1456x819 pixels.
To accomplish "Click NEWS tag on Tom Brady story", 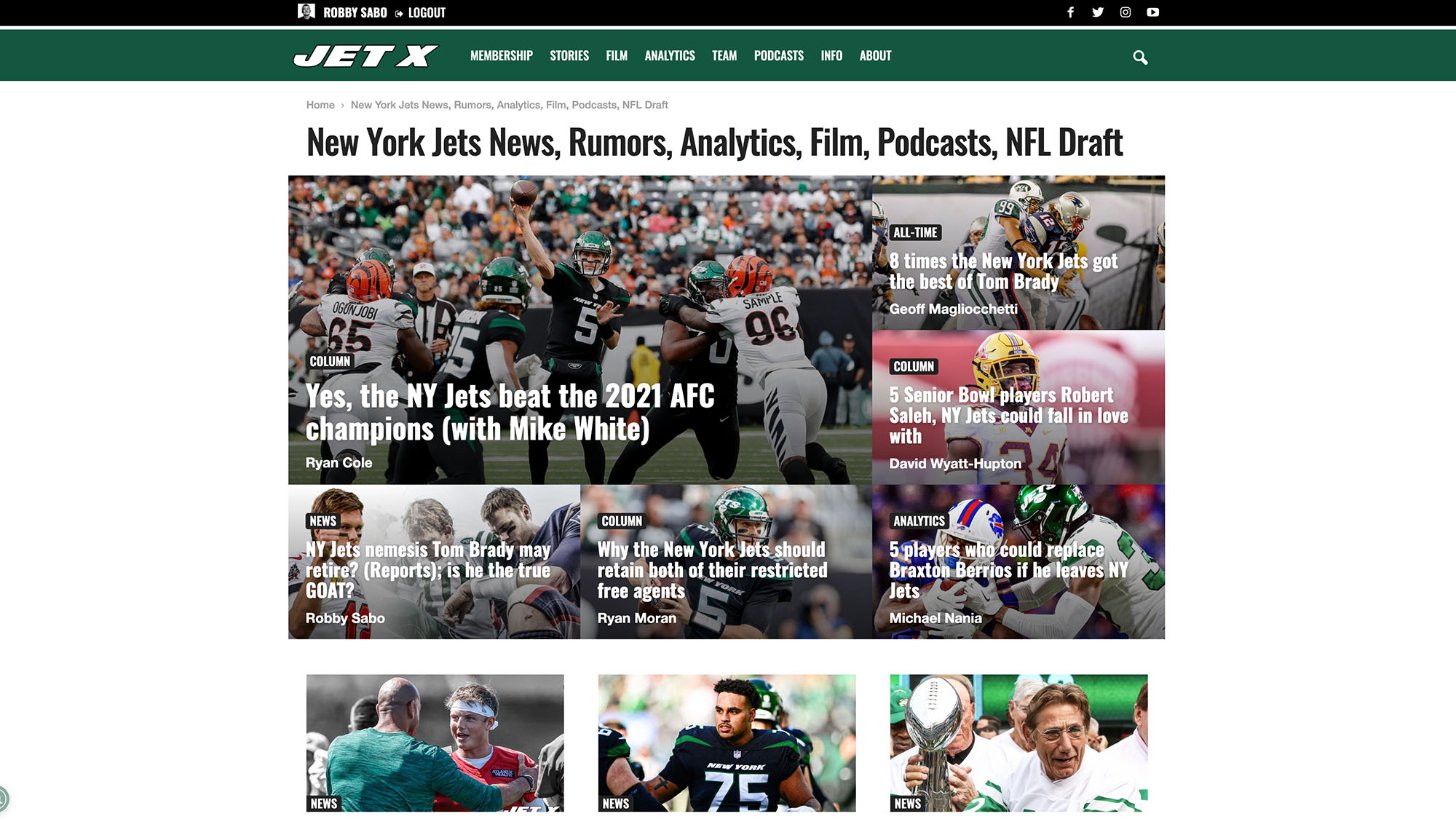I will coord(323,521).
